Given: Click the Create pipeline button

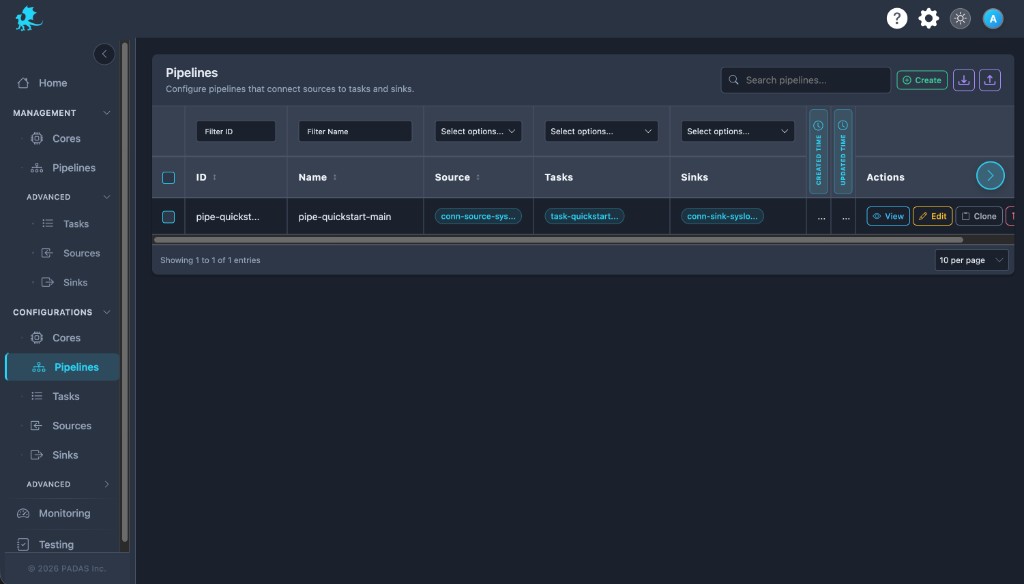Looking at the screenshot, I should click(x=921, y=80).
